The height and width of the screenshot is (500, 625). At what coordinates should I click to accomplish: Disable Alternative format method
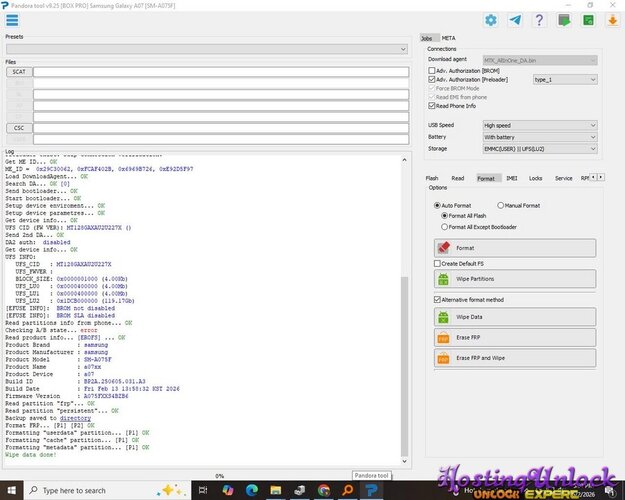(437, 299)
